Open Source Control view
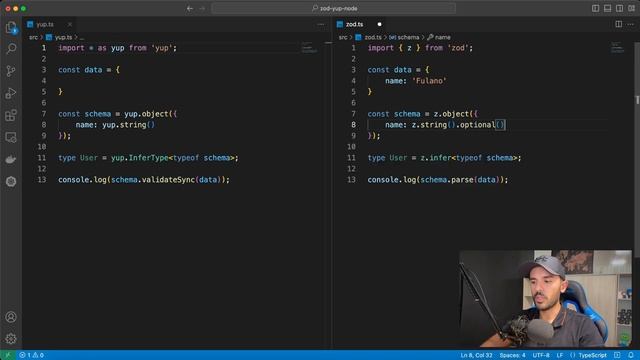The width and height of the screenshot is (640, 360). tap(11, 71)
